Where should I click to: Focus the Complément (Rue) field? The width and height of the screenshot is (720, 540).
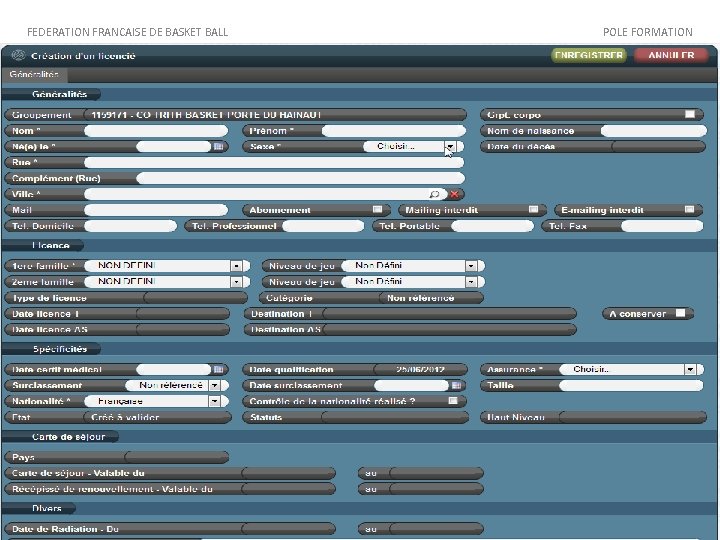[300, 178]
